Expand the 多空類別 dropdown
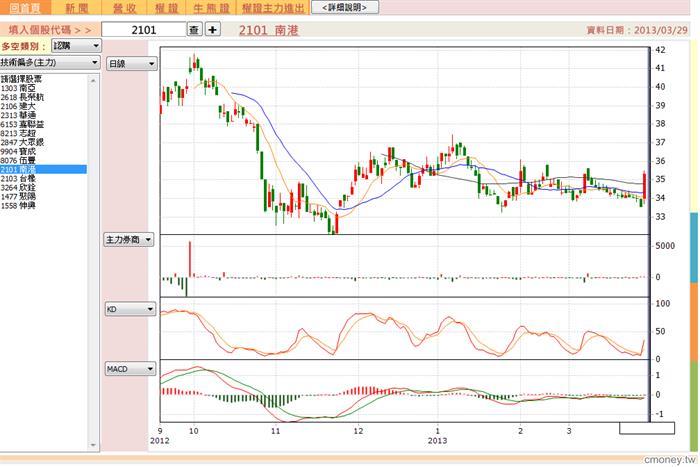 (76, 46)
